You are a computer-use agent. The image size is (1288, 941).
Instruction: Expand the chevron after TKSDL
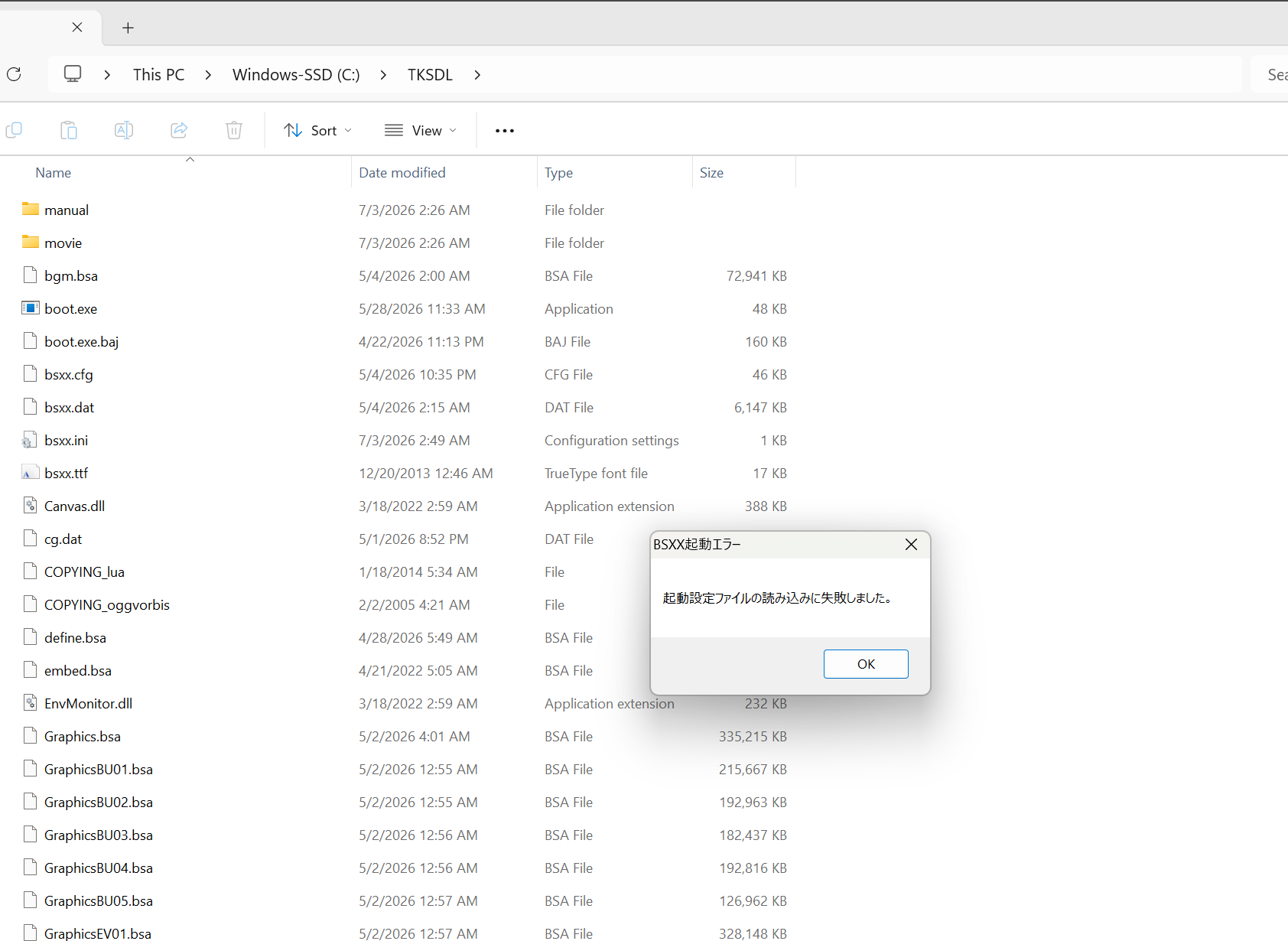point(477,75)
